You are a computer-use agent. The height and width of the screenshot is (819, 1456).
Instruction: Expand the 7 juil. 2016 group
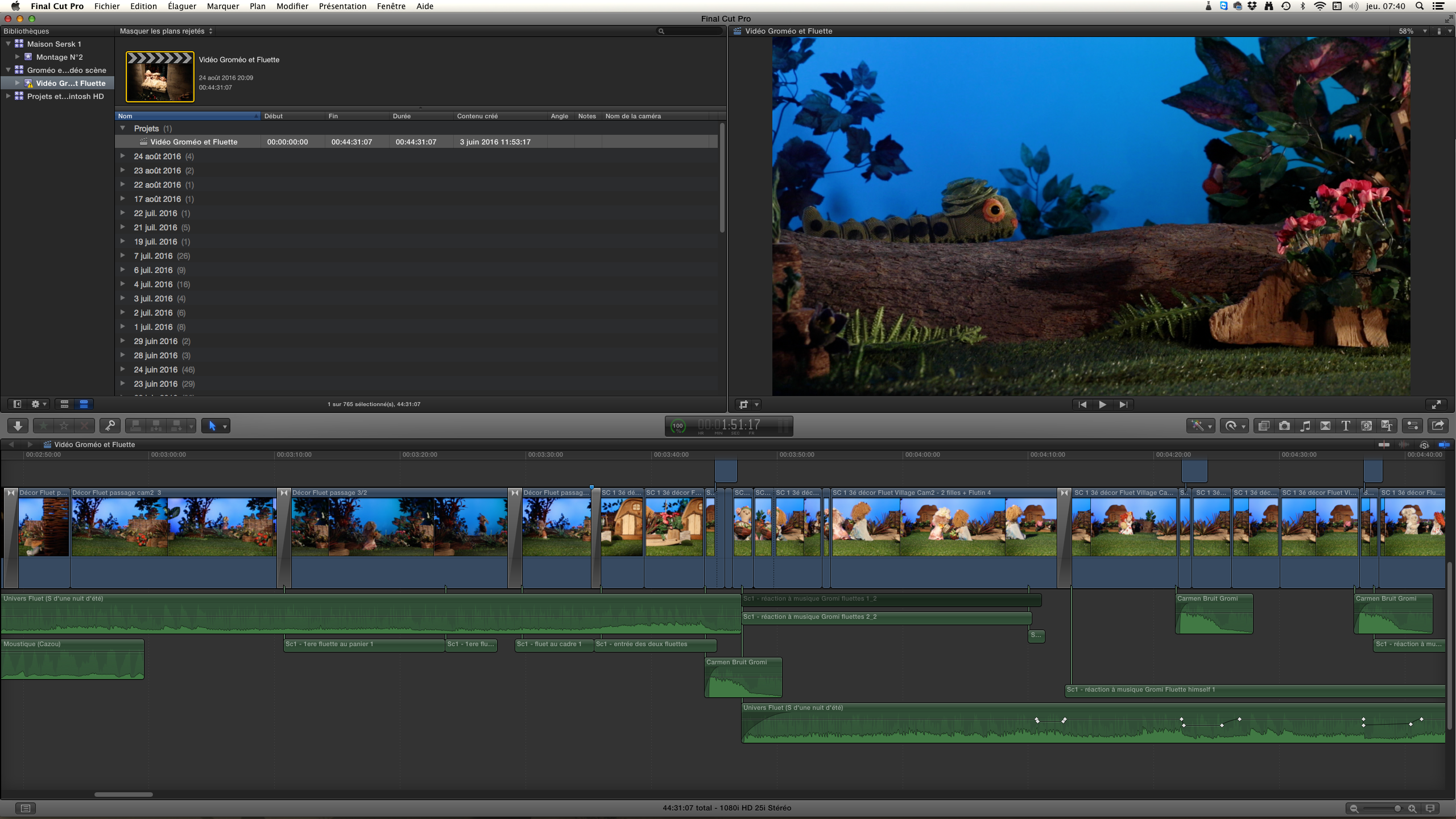pyautogui.click(x=122, y=255)
